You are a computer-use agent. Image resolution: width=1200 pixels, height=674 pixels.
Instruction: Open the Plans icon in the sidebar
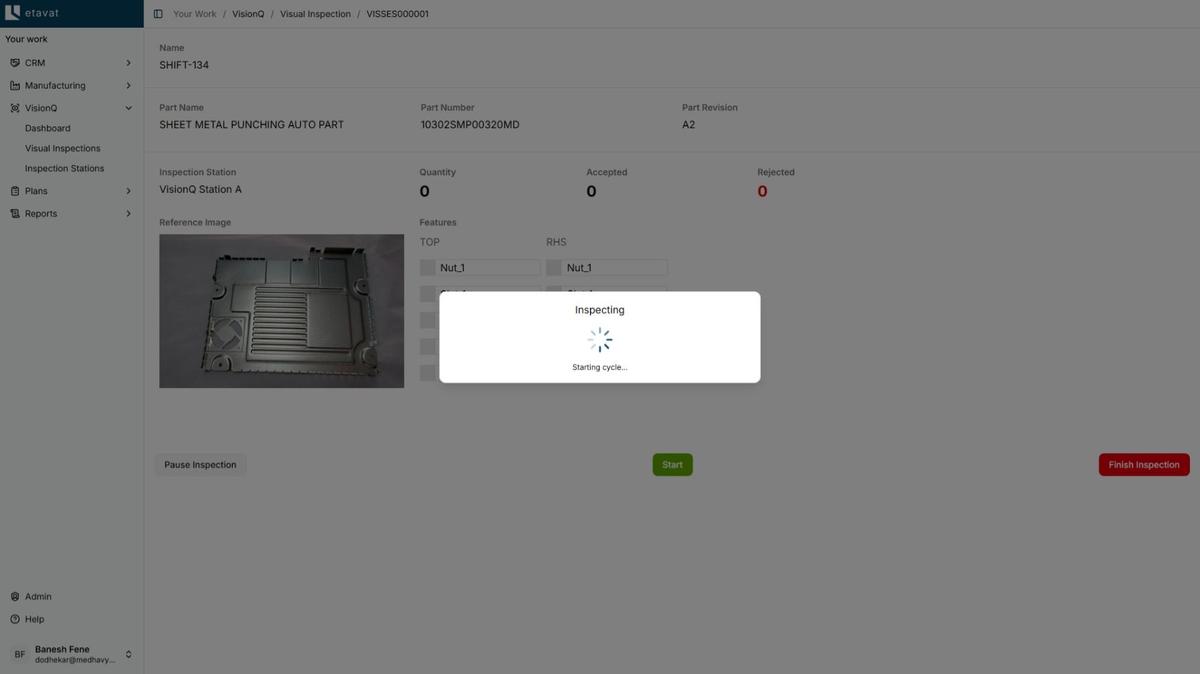click(14, 190)
